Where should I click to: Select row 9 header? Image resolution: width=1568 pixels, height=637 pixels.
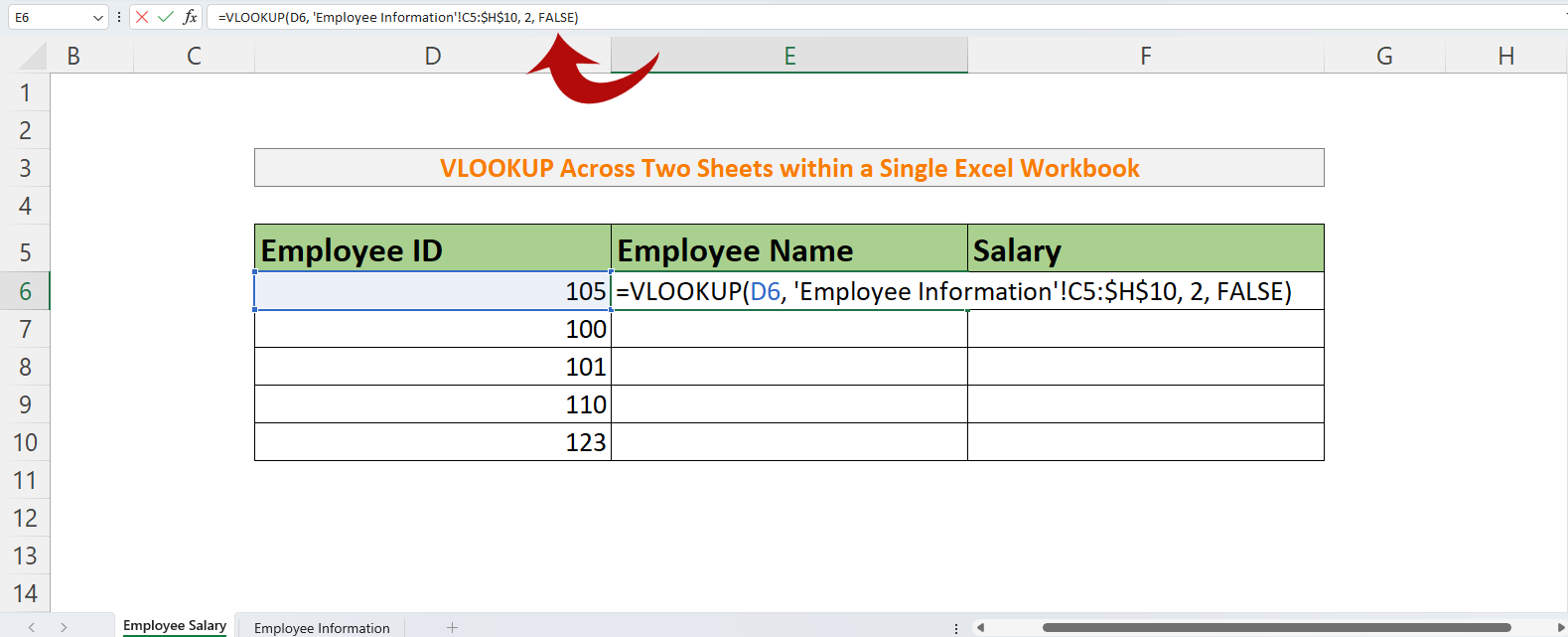point(25,404)
